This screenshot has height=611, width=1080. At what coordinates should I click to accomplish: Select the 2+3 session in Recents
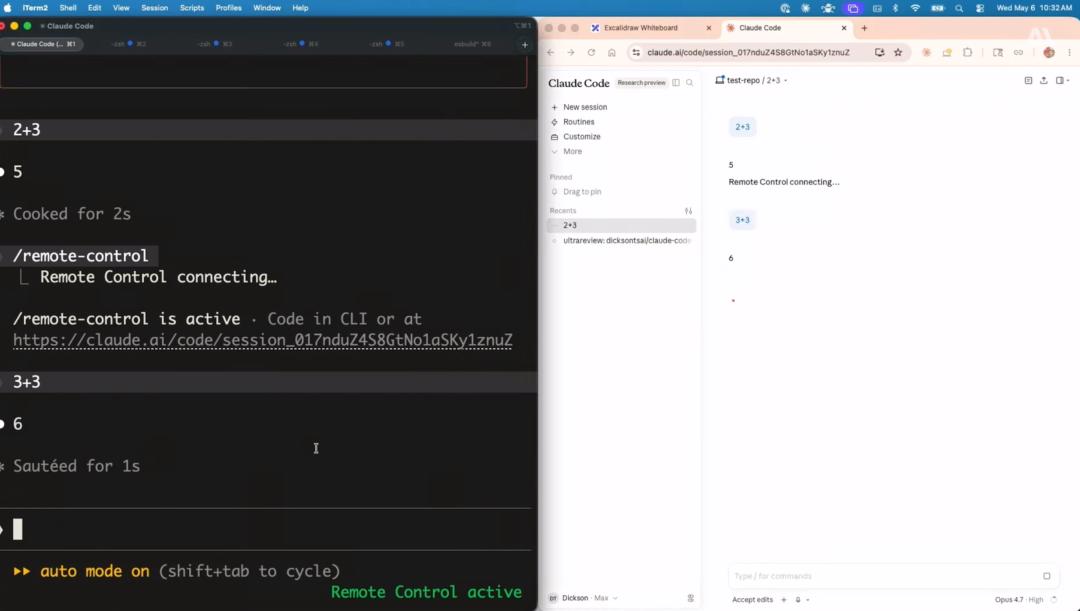(621, 225)
